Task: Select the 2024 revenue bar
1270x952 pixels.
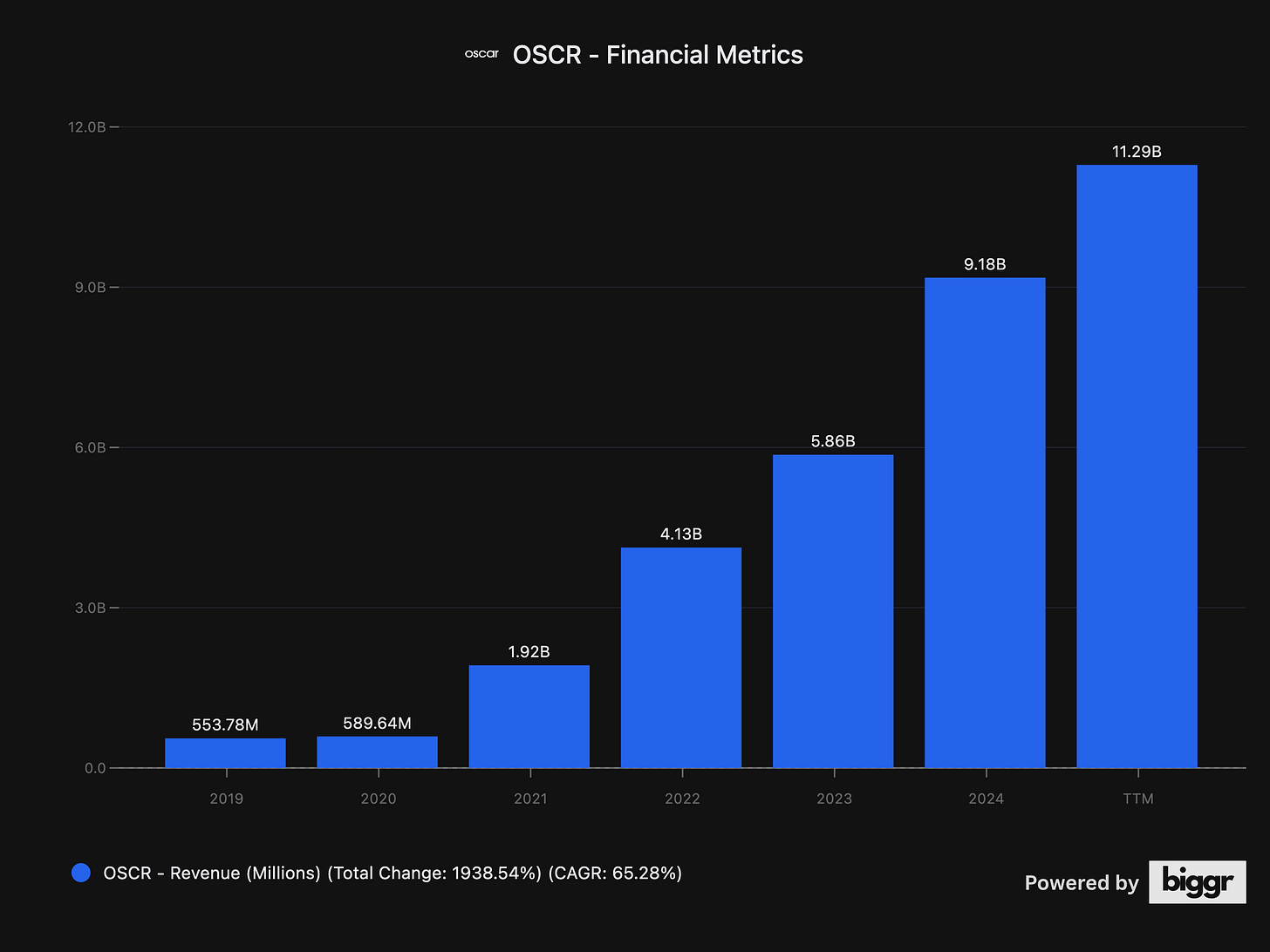Action: [984, 523]
